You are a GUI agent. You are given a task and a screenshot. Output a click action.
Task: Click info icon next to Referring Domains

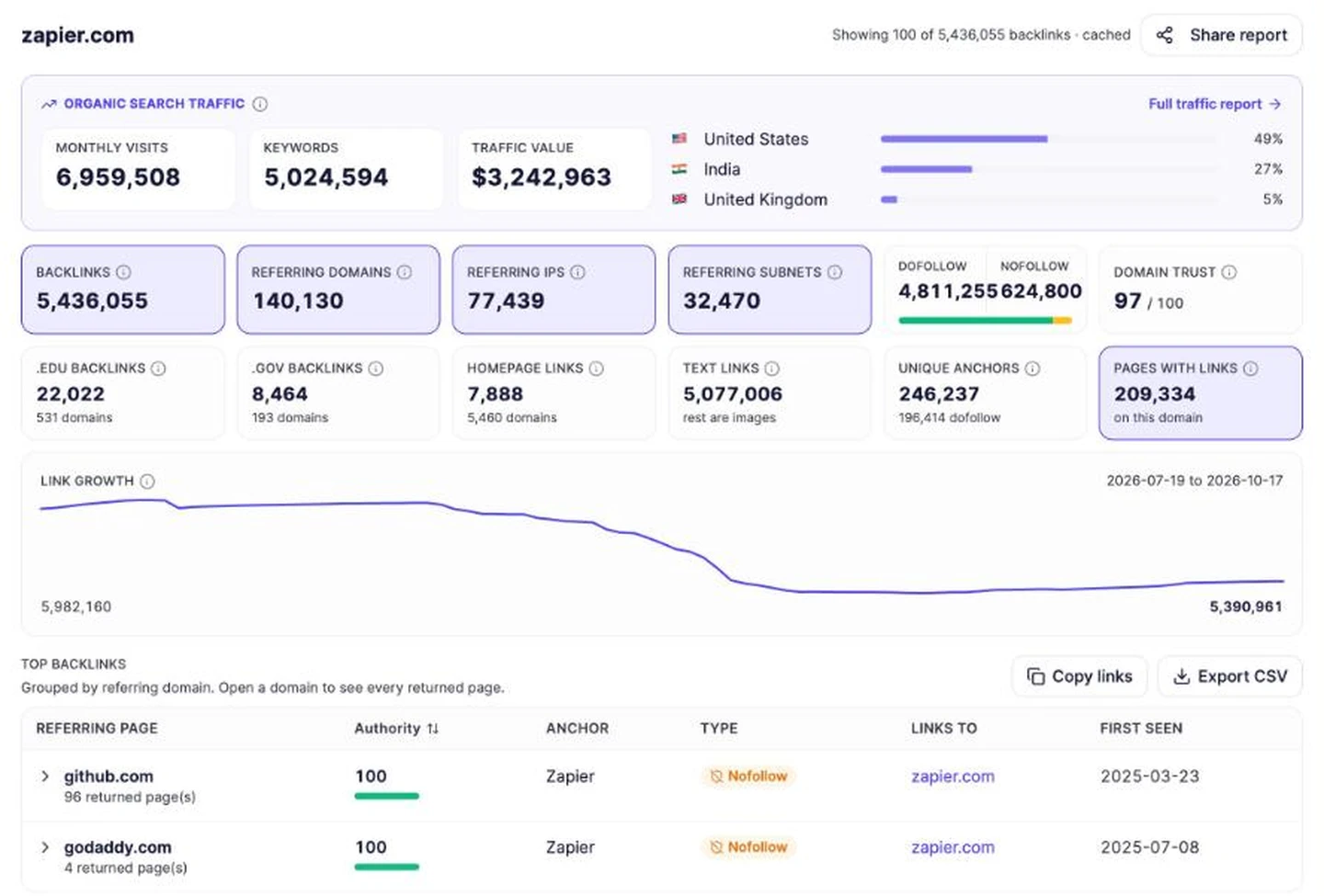click(x=404, y=272)
